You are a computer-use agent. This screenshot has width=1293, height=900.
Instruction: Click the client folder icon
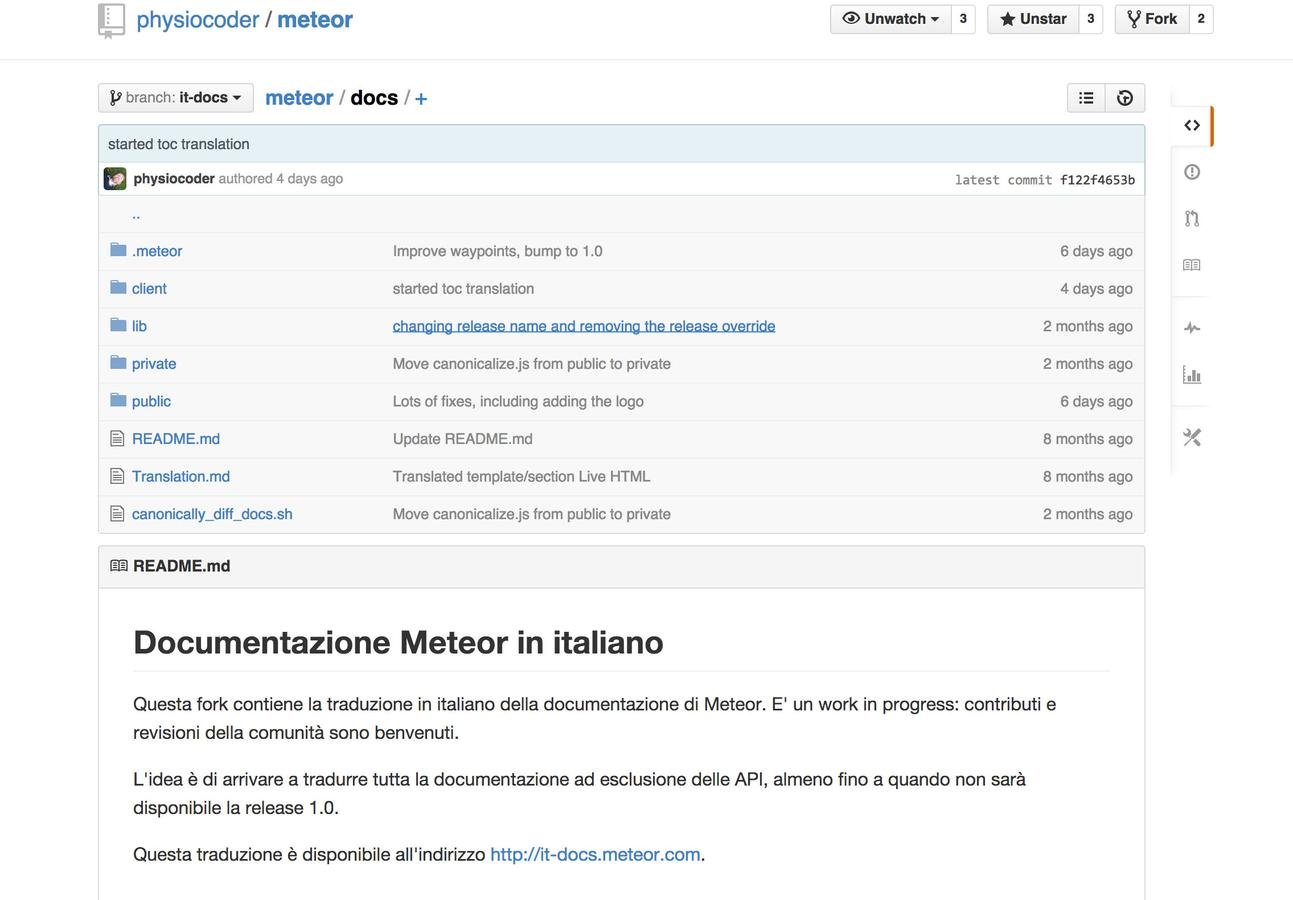coord(118,288)
